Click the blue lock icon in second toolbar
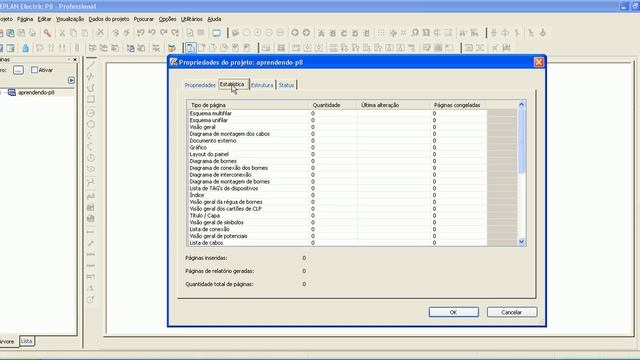The image size is (640, 360). coord(25,48)
